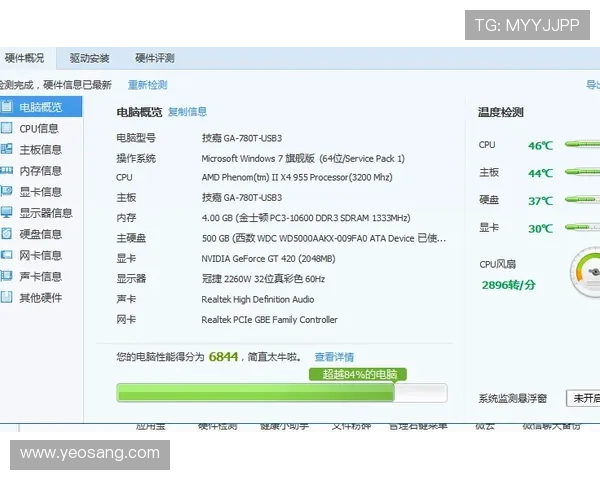Open the 其他硬件 other hardware icon
The width and height of the screenshot is (600, 480).
(x=7, y=297)
